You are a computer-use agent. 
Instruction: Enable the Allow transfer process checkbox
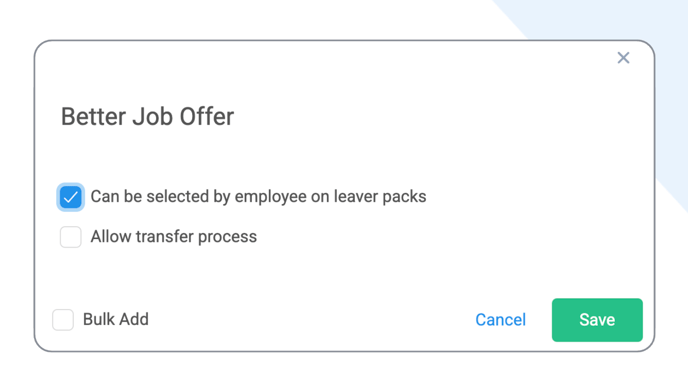[71, 237]
